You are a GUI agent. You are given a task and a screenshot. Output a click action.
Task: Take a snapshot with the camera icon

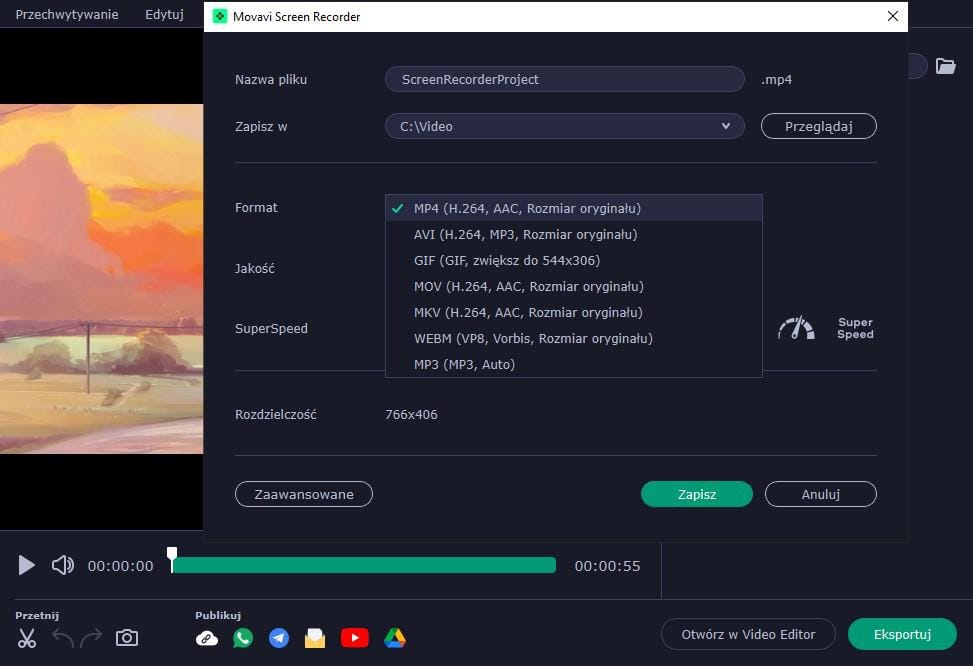127,638
